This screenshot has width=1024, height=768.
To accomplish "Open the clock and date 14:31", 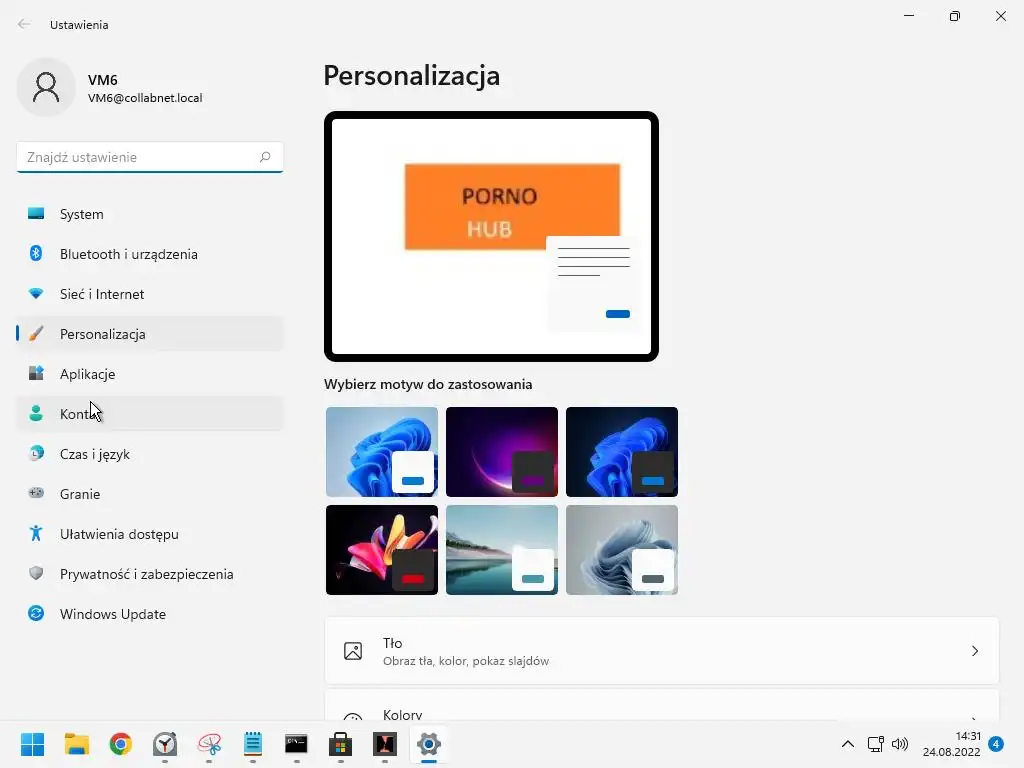I will pyautogui.click(x=952, y=744).
